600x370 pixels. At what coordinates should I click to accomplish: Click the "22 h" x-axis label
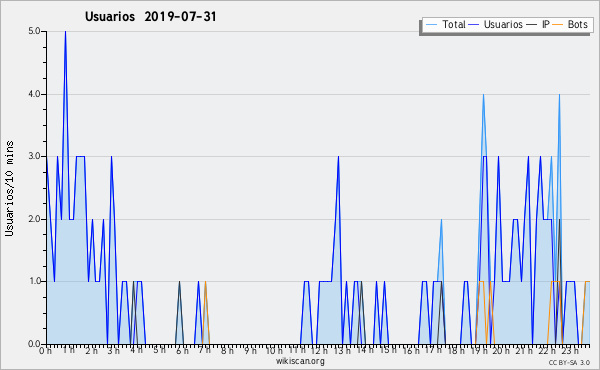tap(547, 350)
